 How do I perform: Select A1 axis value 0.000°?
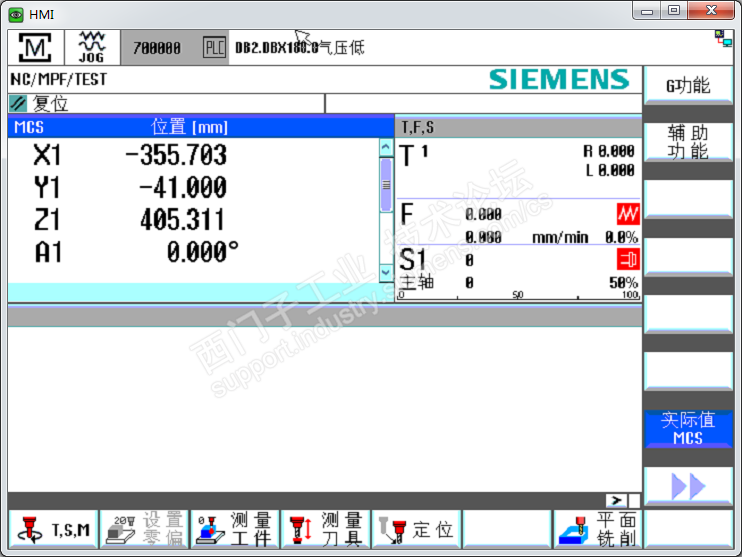click(x=203, y=252)
